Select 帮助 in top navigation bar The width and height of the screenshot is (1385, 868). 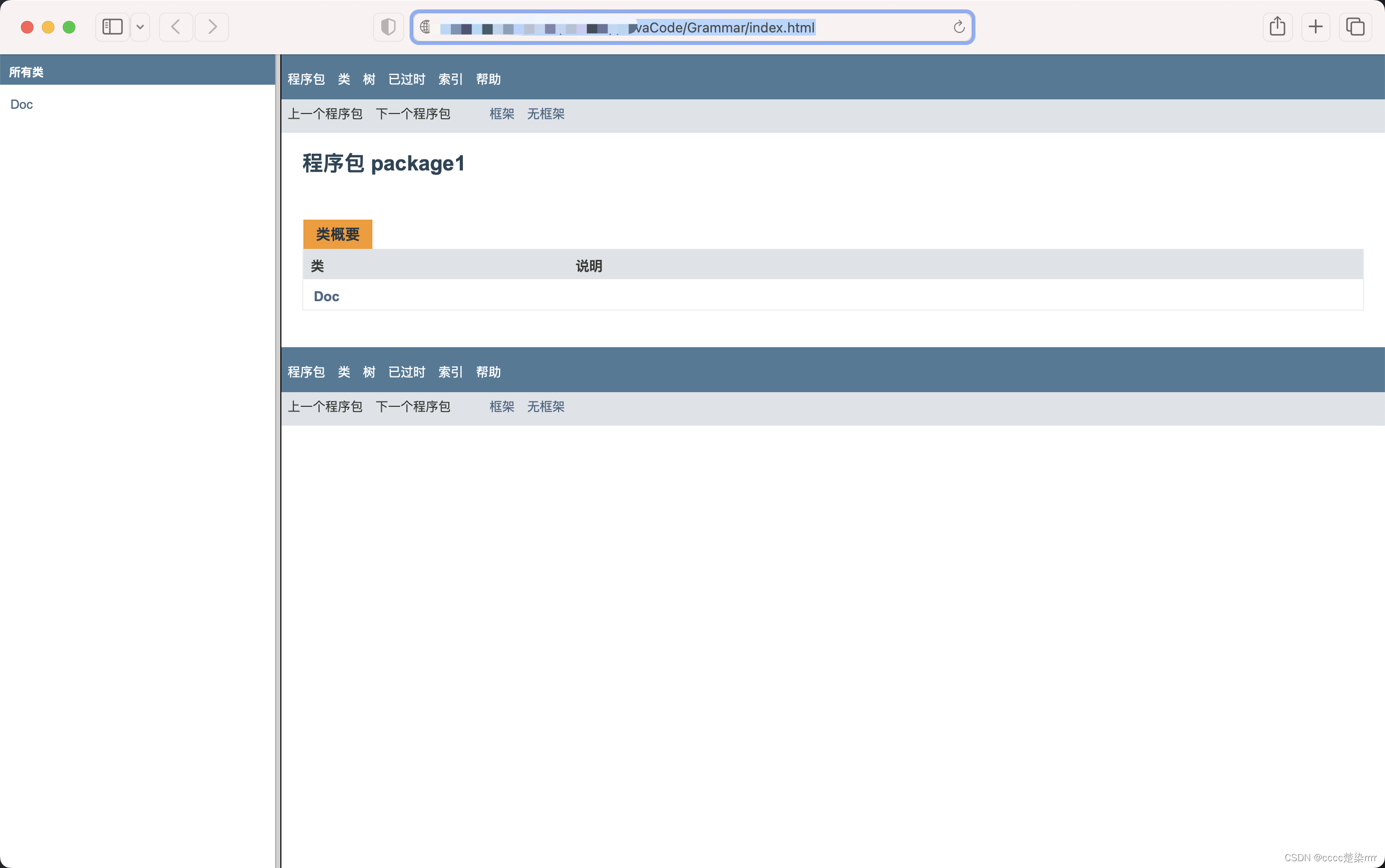tap(489, 79)
